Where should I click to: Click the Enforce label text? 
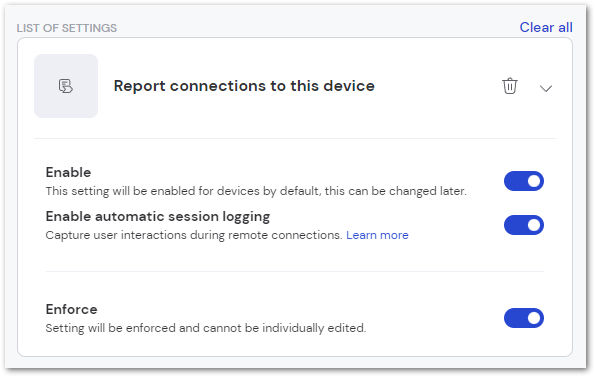tap(71, 309)
